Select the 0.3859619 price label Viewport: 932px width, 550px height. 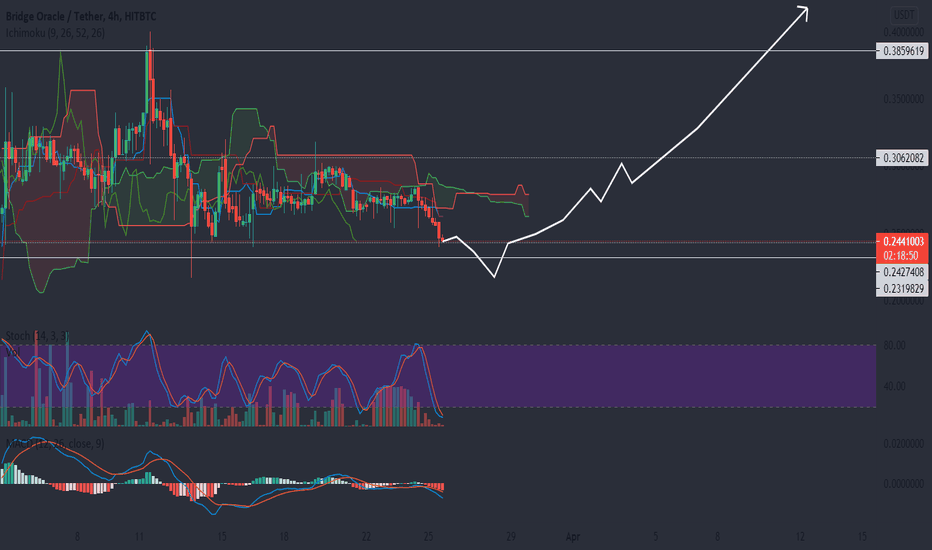pyautogui.click(x=903, y=51)
